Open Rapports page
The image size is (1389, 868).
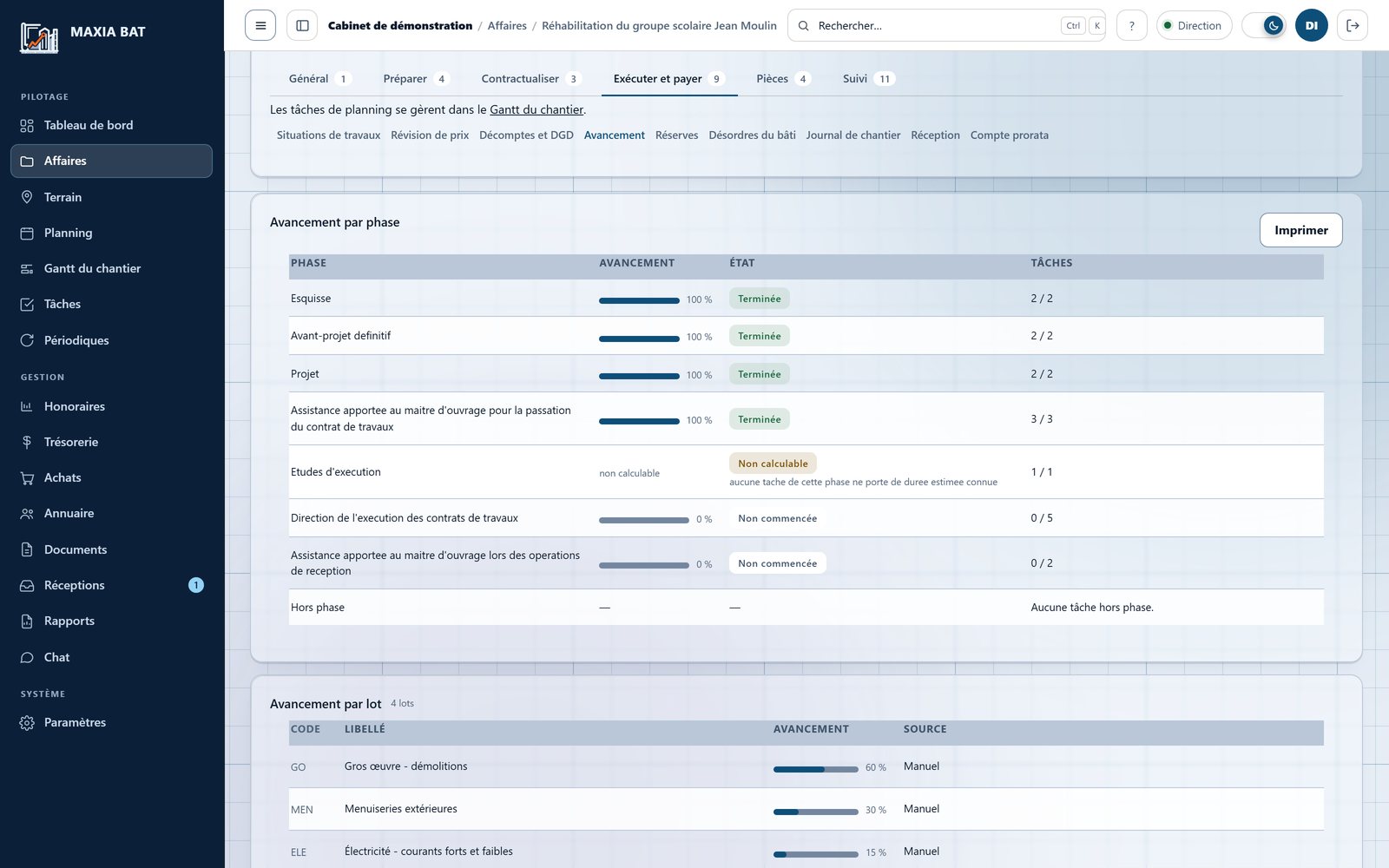coord(111,621)
